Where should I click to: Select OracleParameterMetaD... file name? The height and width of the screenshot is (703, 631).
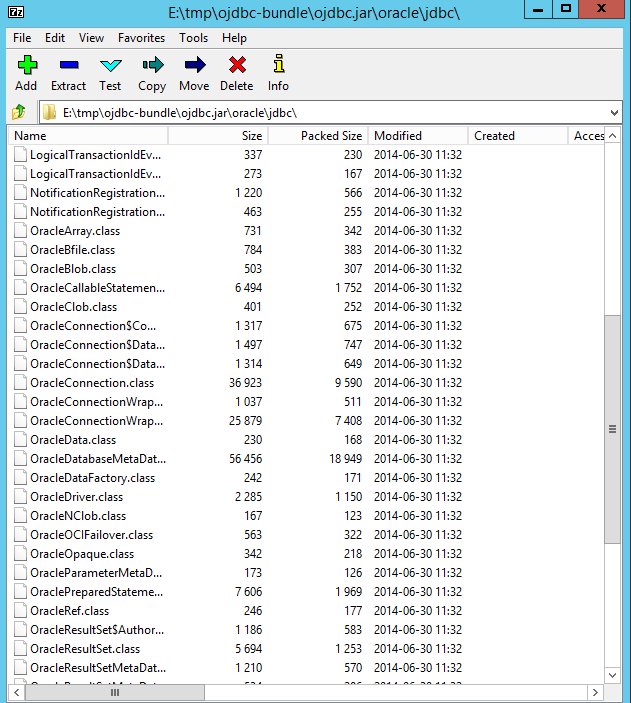click(x=96, y=573)
